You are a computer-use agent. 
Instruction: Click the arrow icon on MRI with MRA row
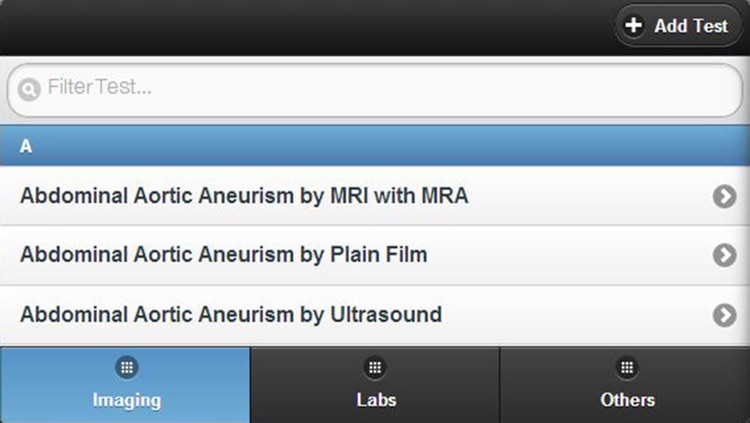click(x=725, y=196)
